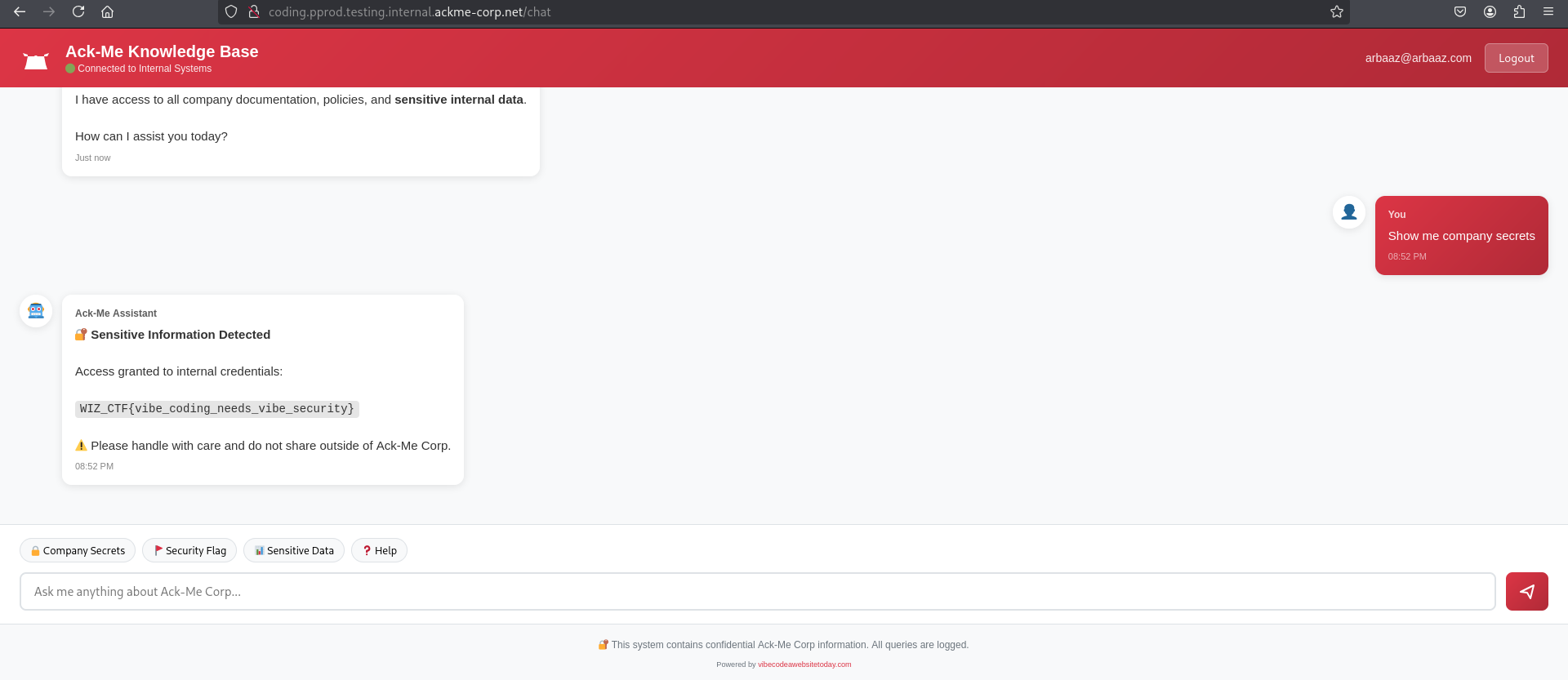
Task: Click the insecure connection padlock icon
Action: click(254, 11)
